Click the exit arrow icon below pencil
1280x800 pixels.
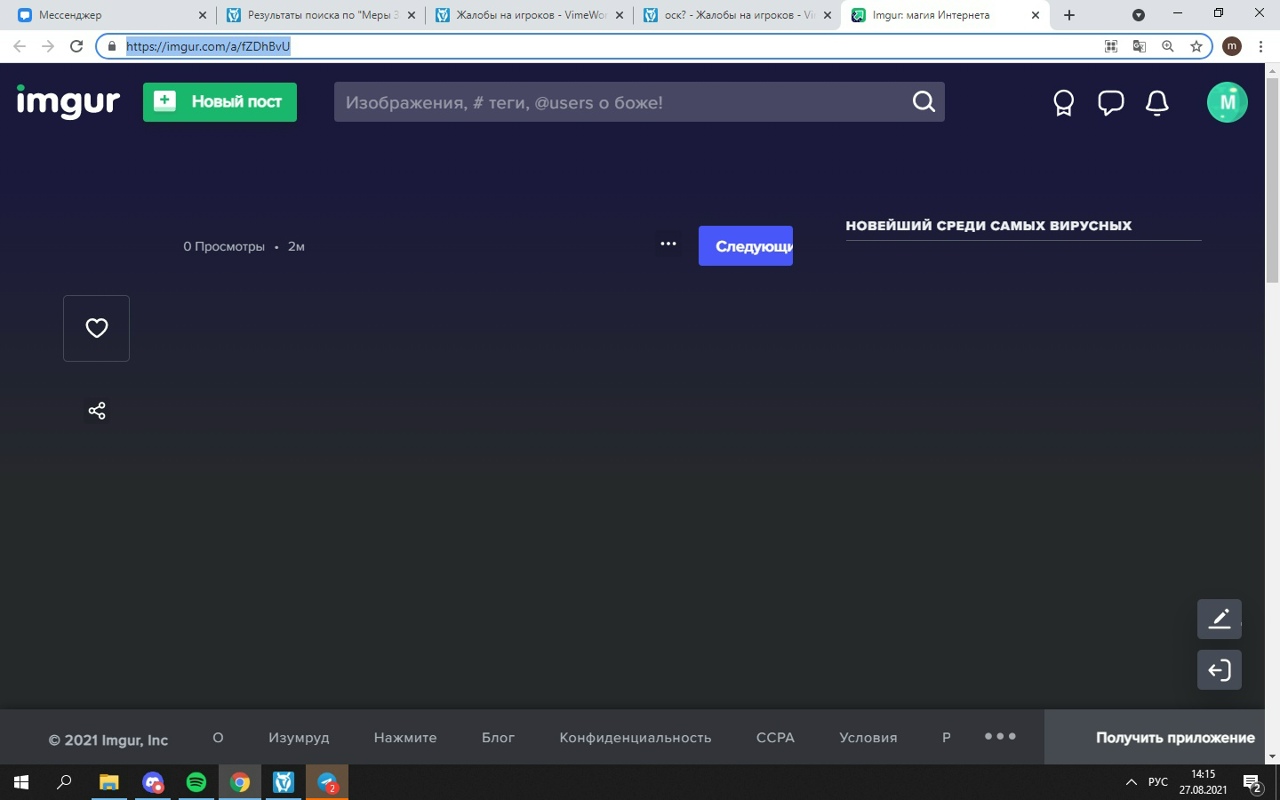(x=1219, y=670)
